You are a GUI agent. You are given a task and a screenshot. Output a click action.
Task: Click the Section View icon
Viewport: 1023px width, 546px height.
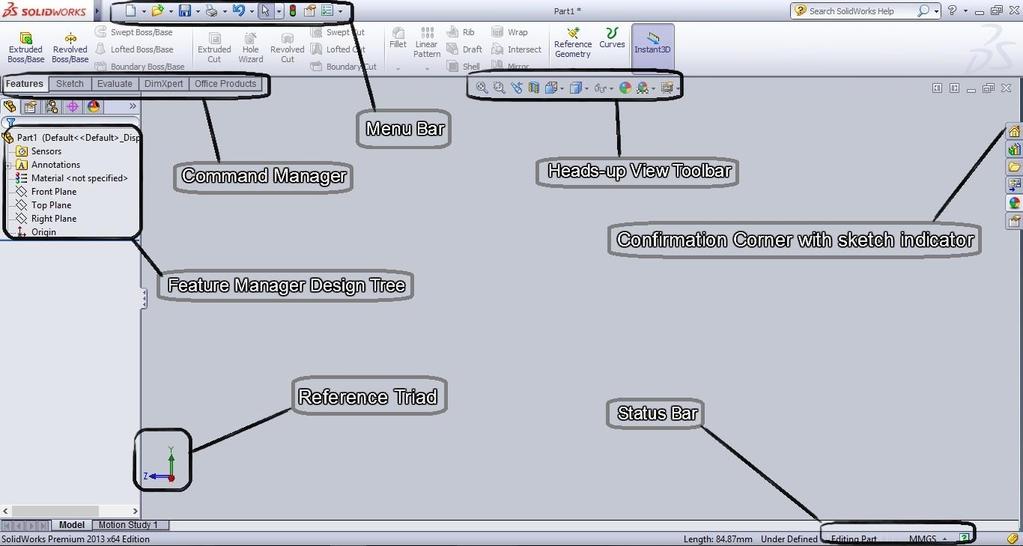(x=534, y=87)
